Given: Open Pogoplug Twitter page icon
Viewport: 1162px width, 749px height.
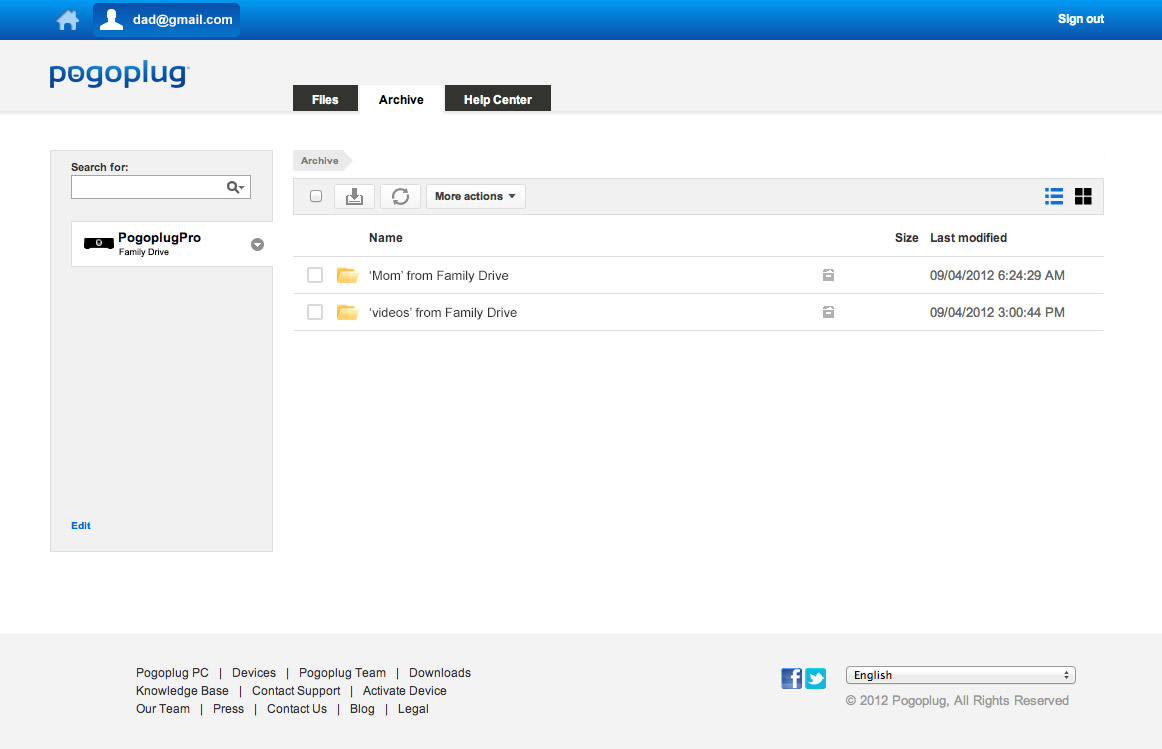Looking at the screenshot, I should [x=816, y=679].
